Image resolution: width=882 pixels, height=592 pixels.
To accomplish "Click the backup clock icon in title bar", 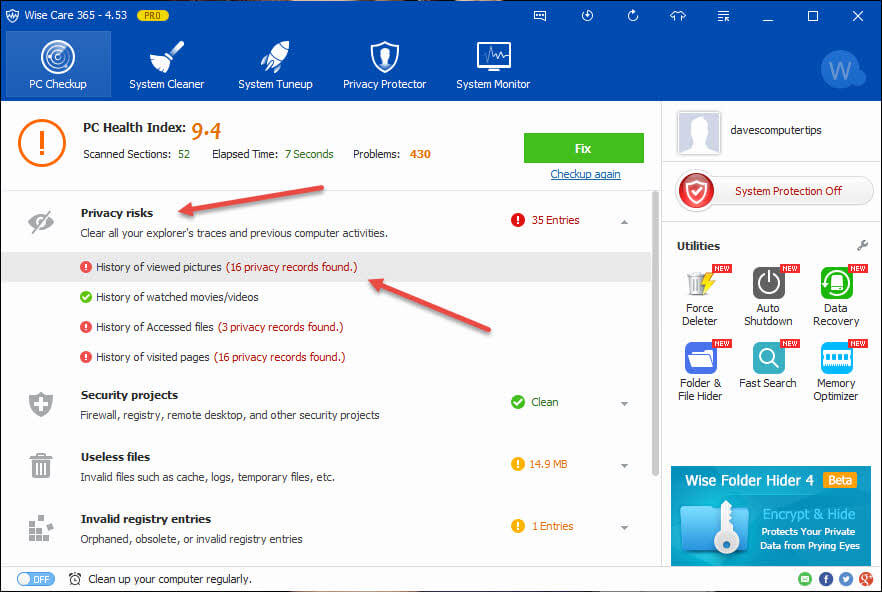I will [587, 16].
